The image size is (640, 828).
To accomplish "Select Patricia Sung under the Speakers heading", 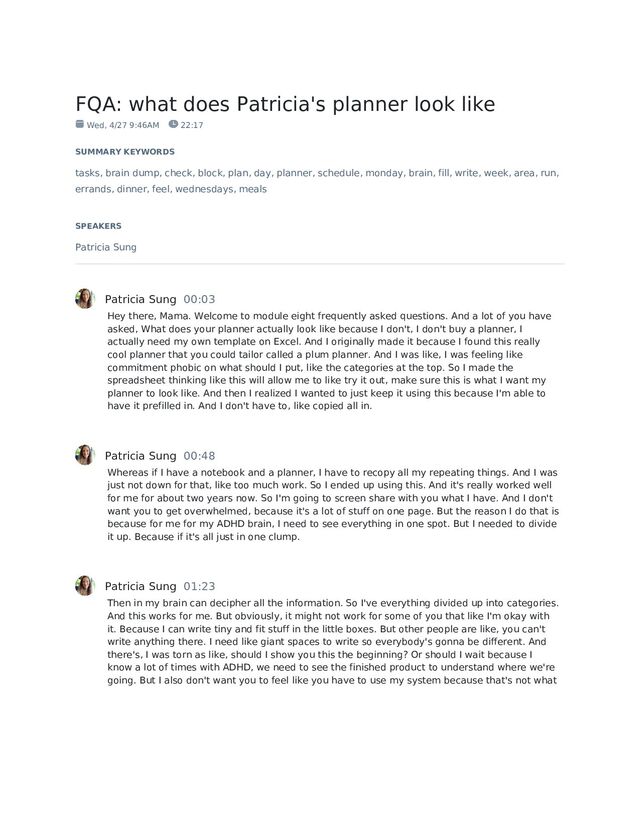I will (x=106, y=246).
